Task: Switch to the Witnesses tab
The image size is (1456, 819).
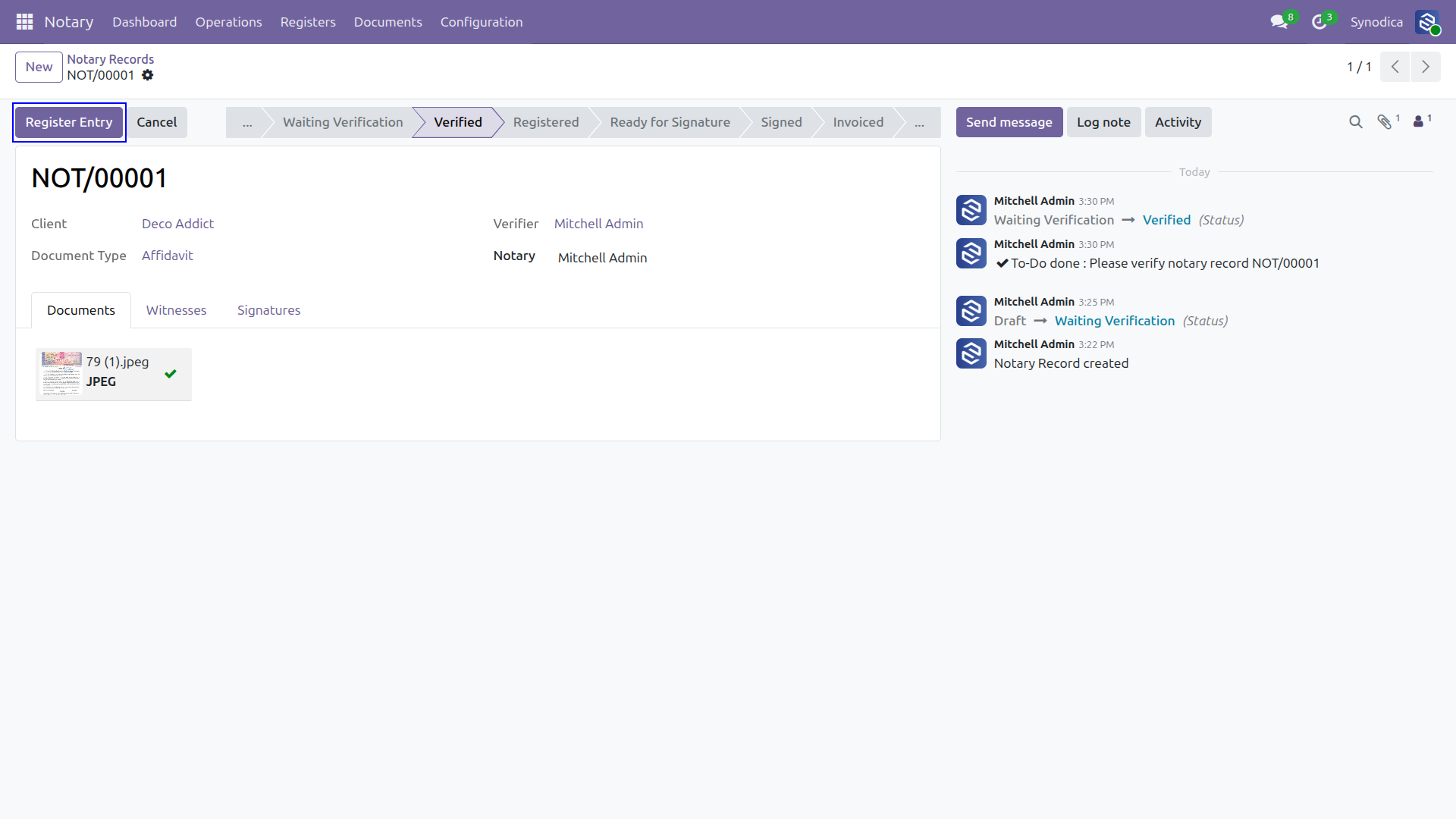Action: (x=177, y=310)
